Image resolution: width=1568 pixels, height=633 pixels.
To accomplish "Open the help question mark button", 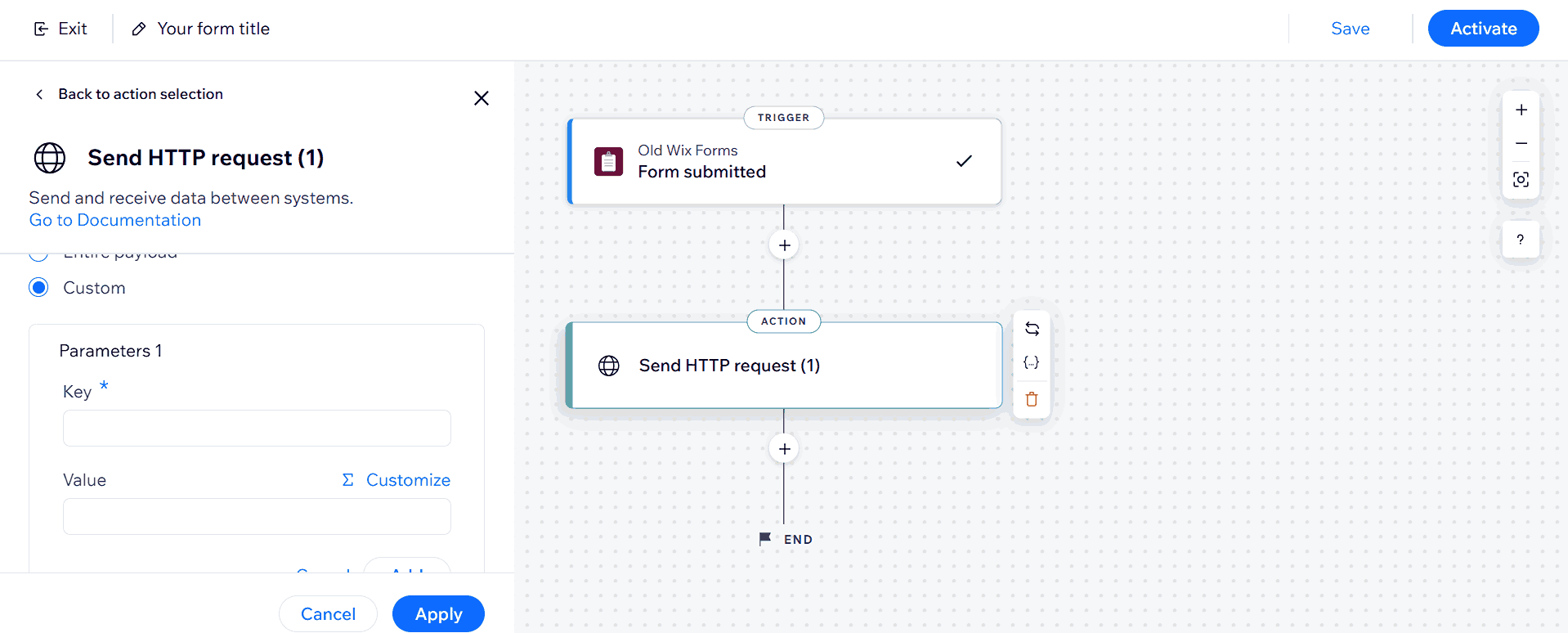I will pyautogui.click(x=1520, y=240).
